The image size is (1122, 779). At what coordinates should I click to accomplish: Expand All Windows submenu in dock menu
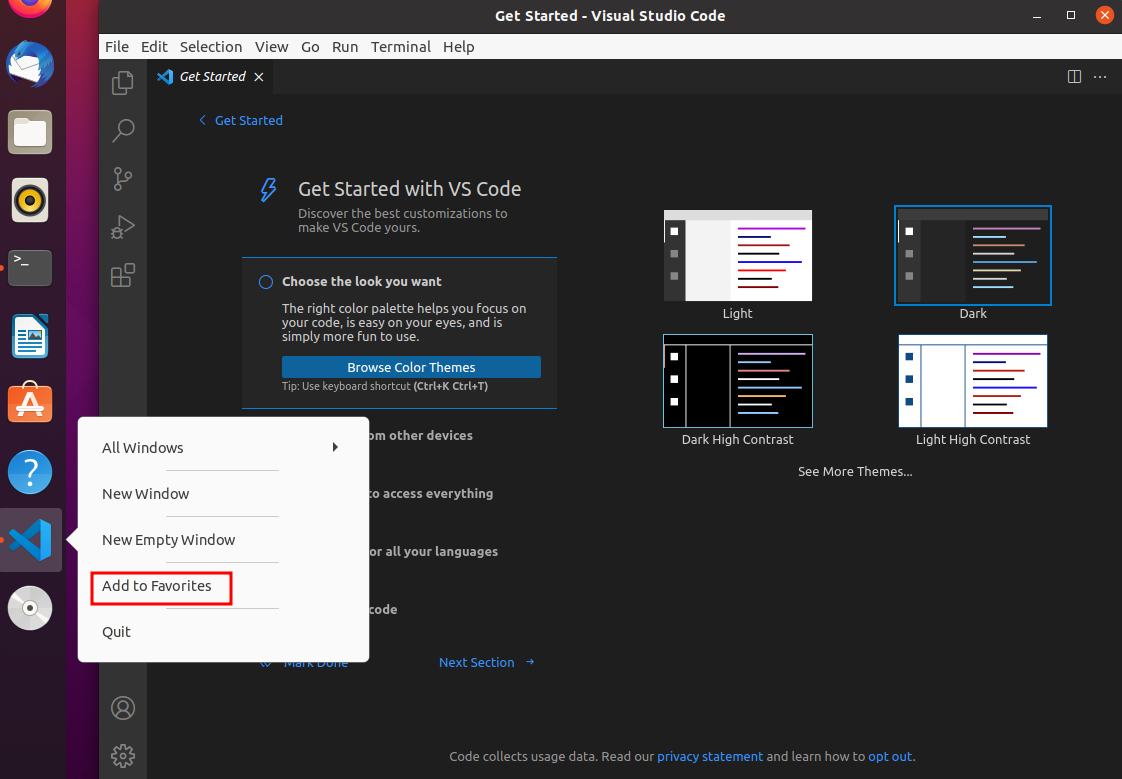pos(223,448)
